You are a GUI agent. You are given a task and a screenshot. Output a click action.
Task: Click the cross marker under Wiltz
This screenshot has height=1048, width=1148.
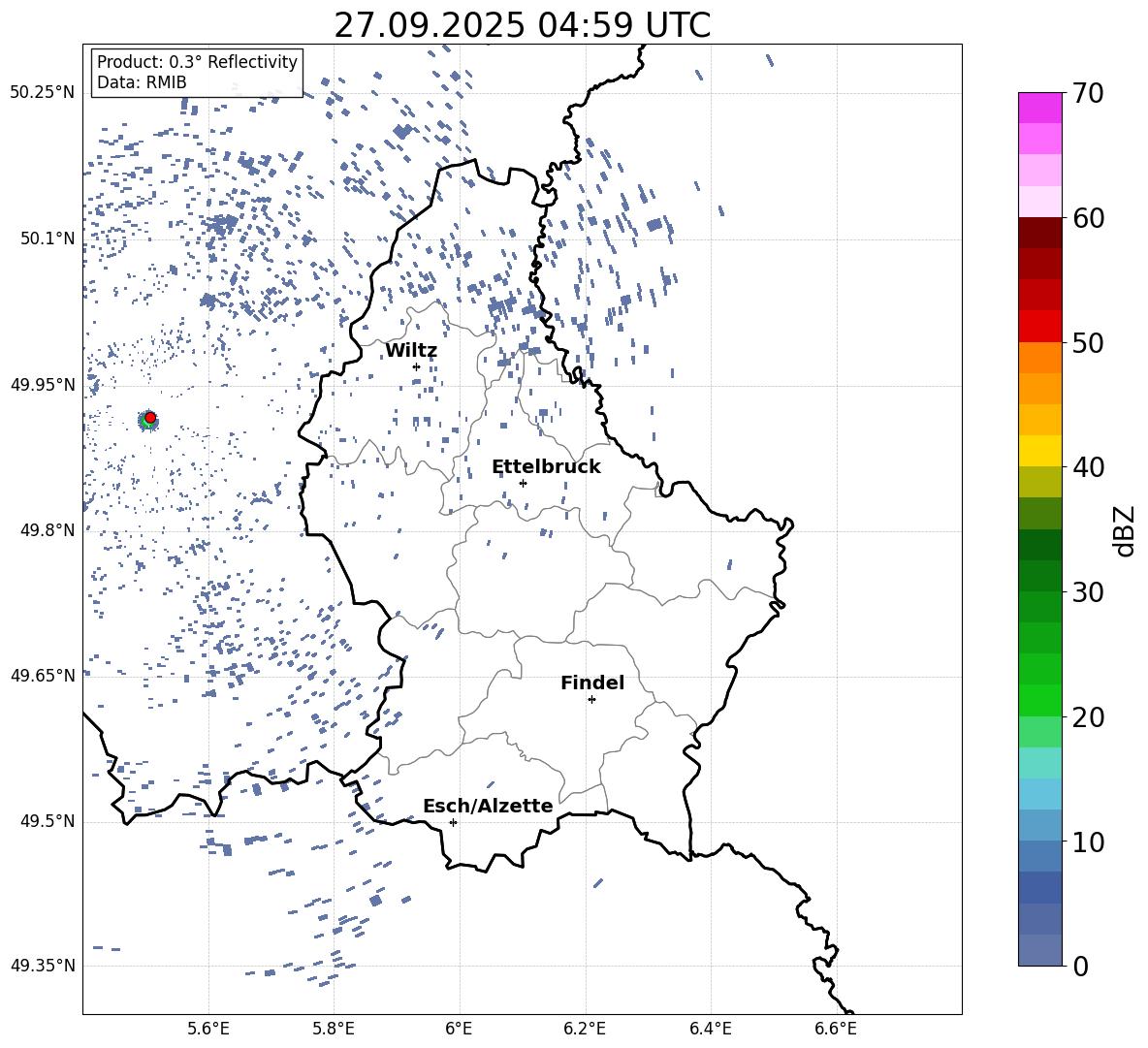click(416, 366)
